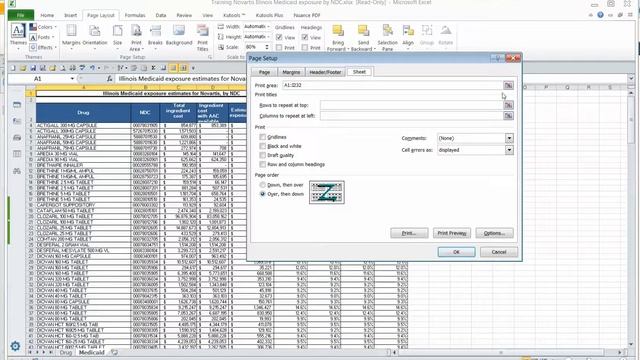Click the Help question mark icon in ribbon
The width and height of the screenshot is (640, 360).
[x=600, y=15]
